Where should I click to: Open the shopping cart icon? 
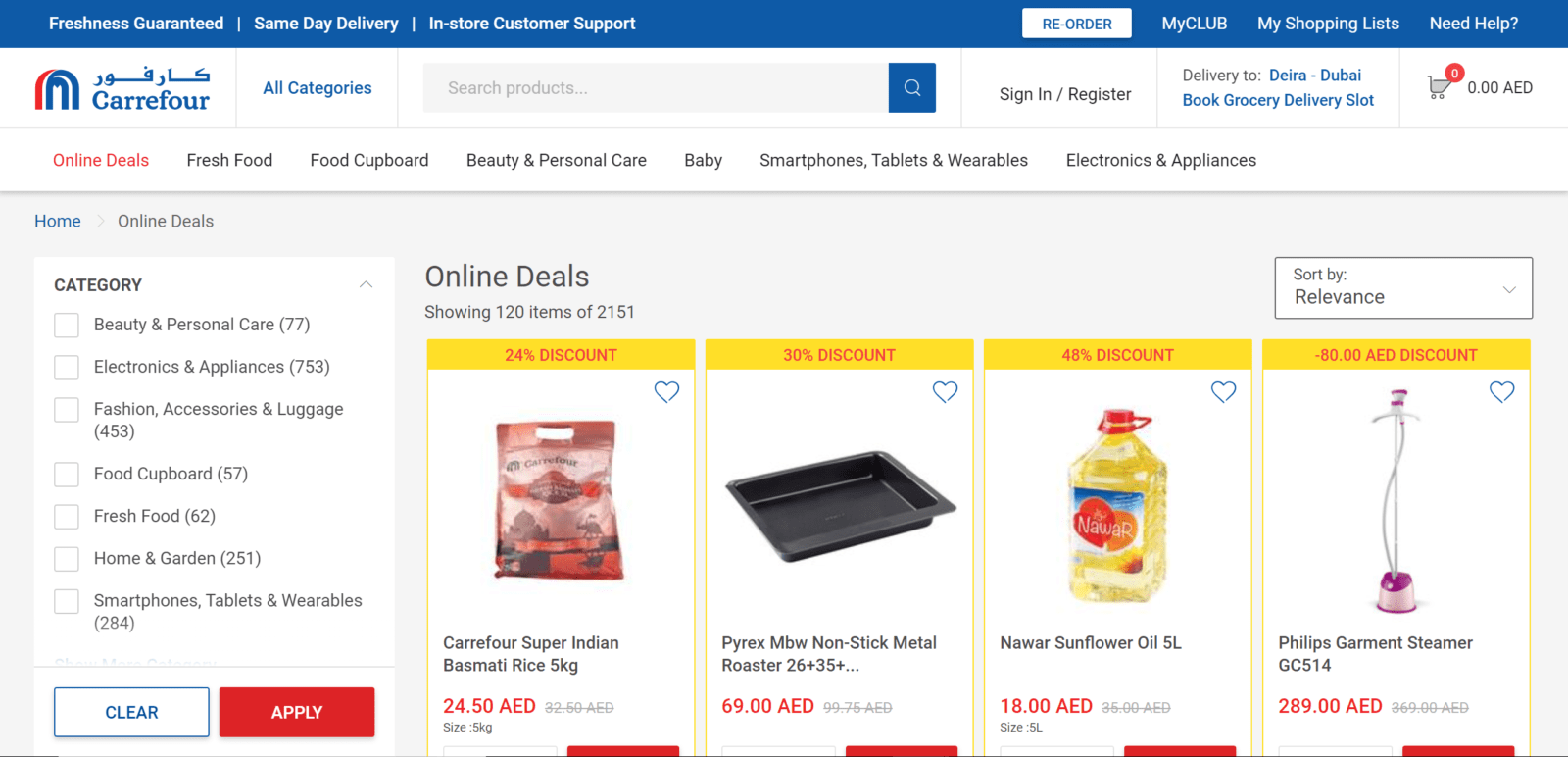click(x=1439, y=88)
